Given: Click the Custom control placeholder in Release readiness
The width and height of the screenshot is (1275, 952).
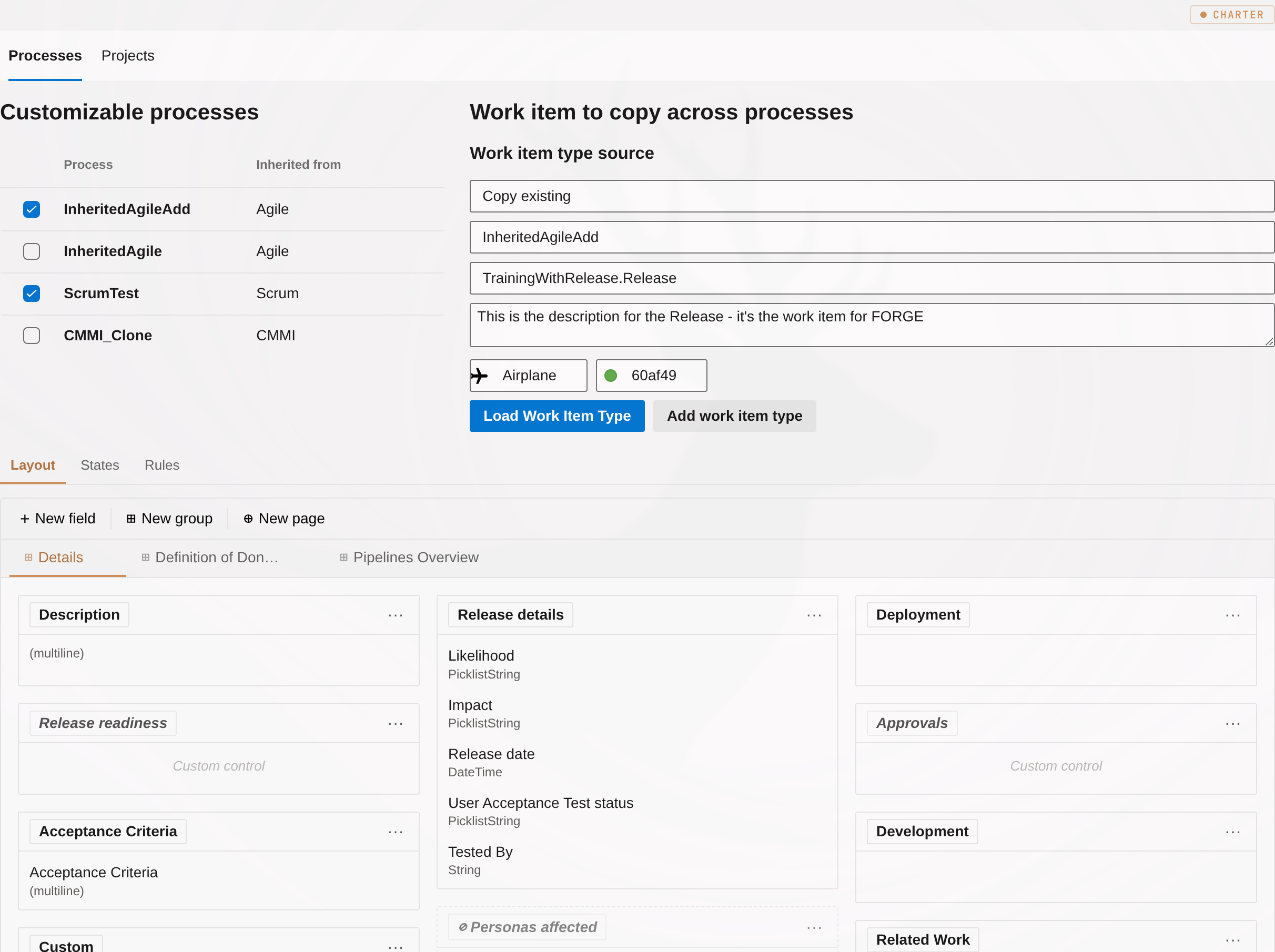Looking at the screenshot, I should click(219, 766).
